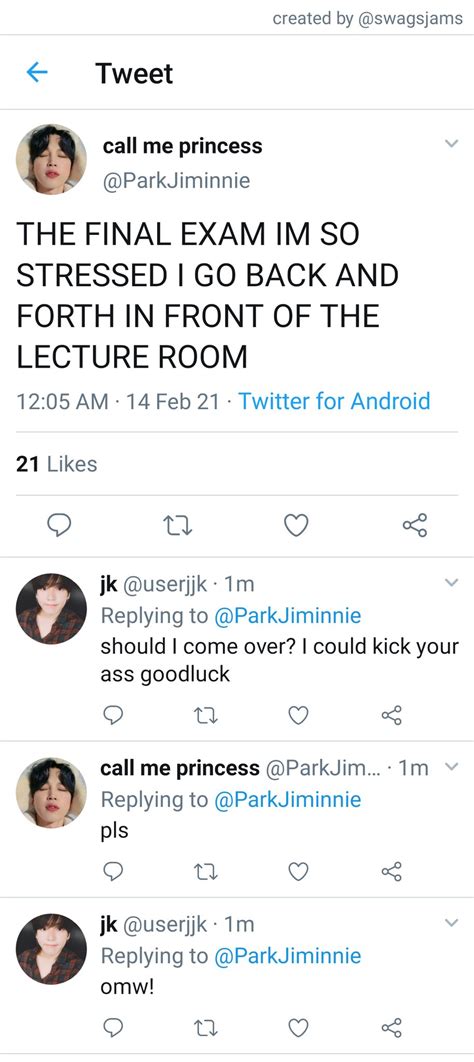The image size is (474, 1062).
Task: Retweet the main final exam tweet
Action: [x=179, y=525]
